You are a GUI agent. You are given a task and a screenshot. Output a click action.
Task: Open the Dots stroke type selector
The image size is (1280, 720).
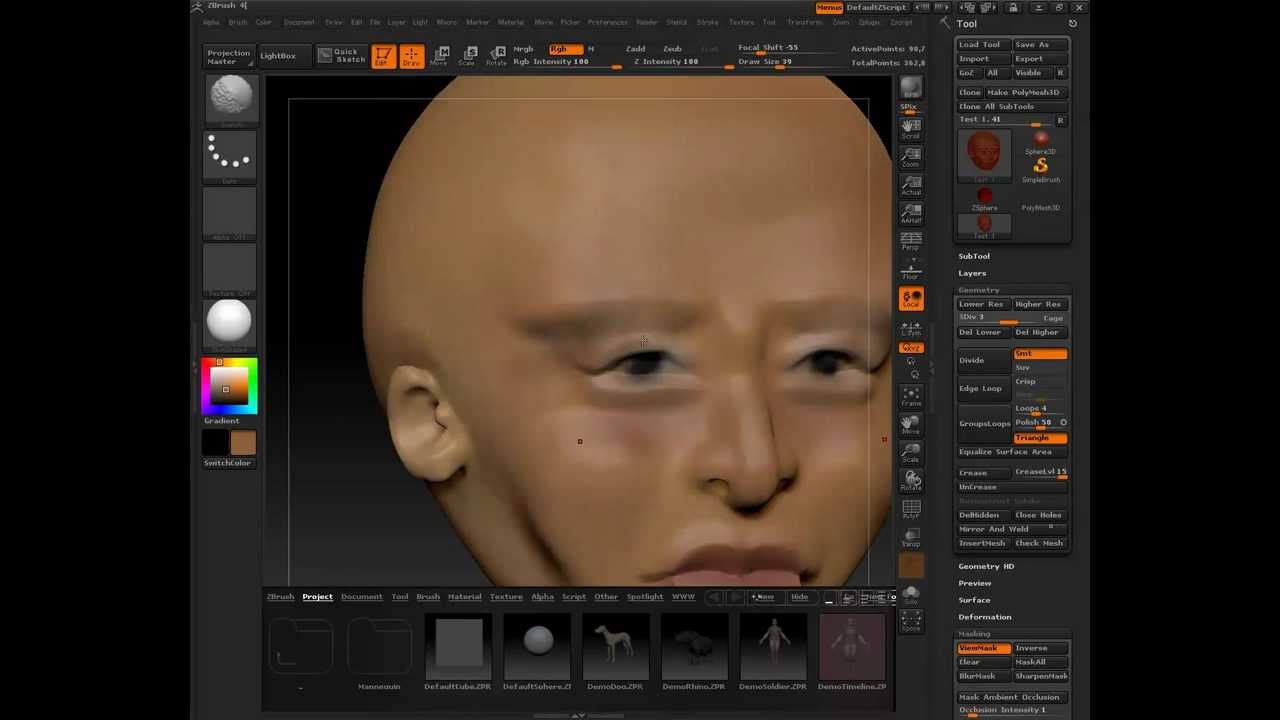coord(230,156)
